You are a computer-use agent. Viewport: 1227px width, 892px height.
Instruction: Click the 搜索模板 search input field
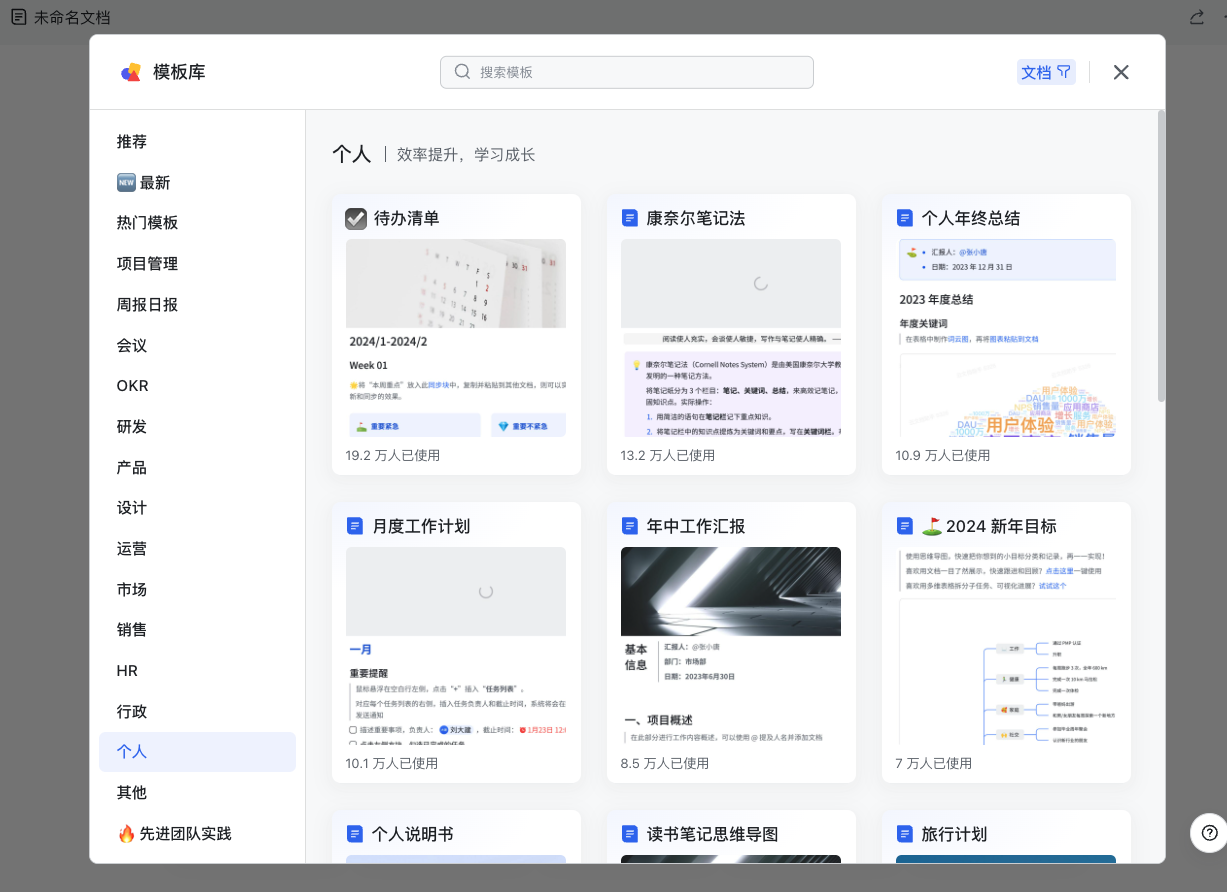click(x=640, y=72)
